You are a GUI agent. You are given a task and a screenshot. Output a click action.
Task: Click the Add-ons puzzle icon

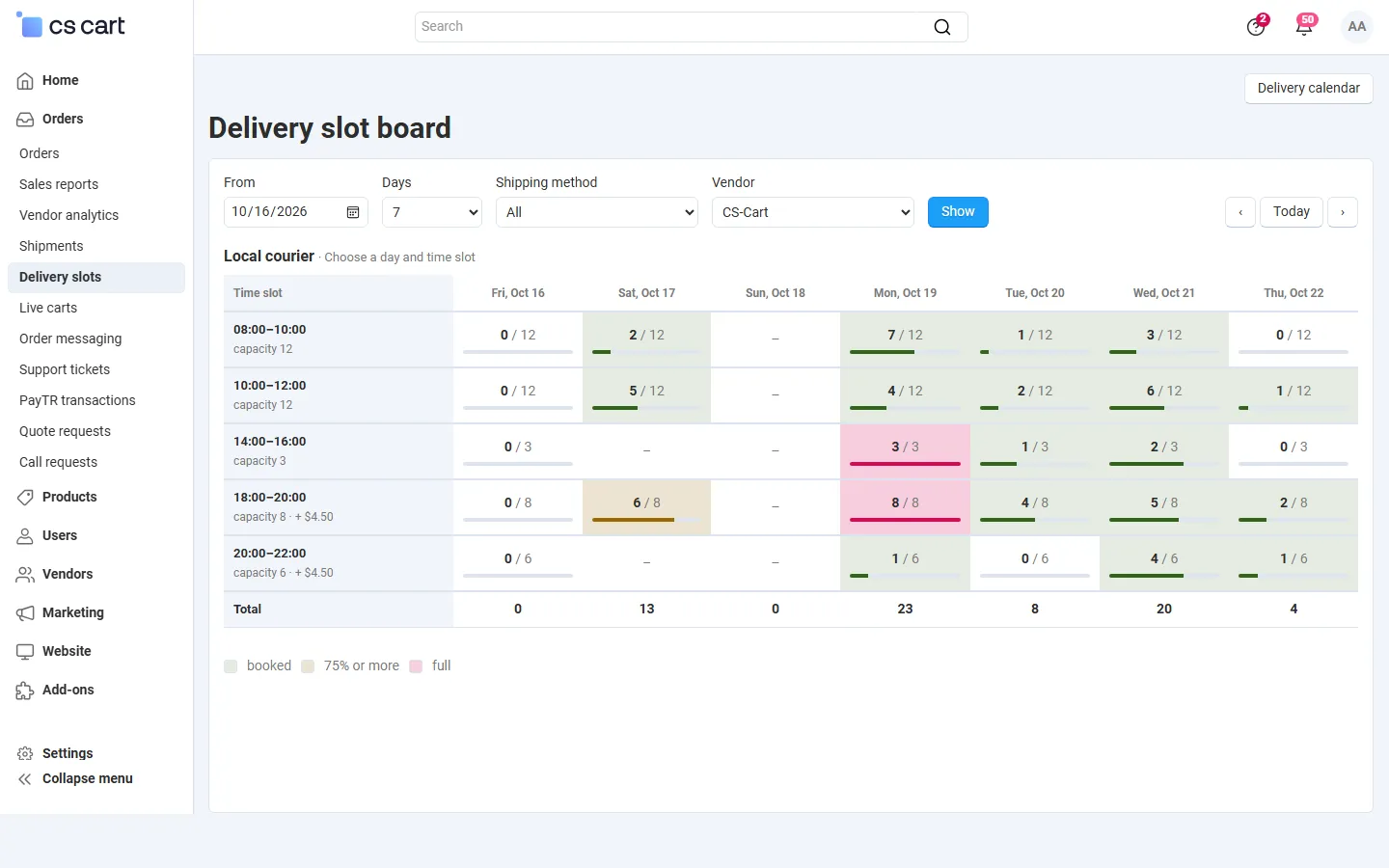coord(25,691)
